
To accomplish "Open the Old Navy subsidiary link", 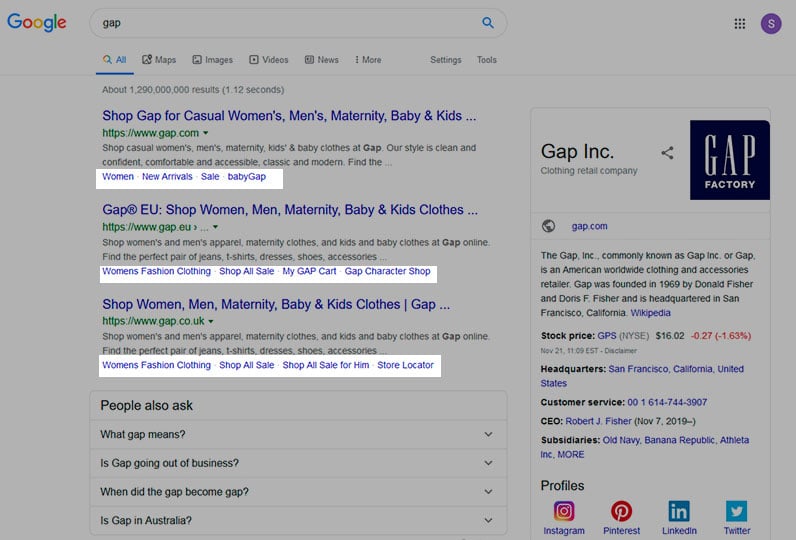I will (x=621, y=440).
